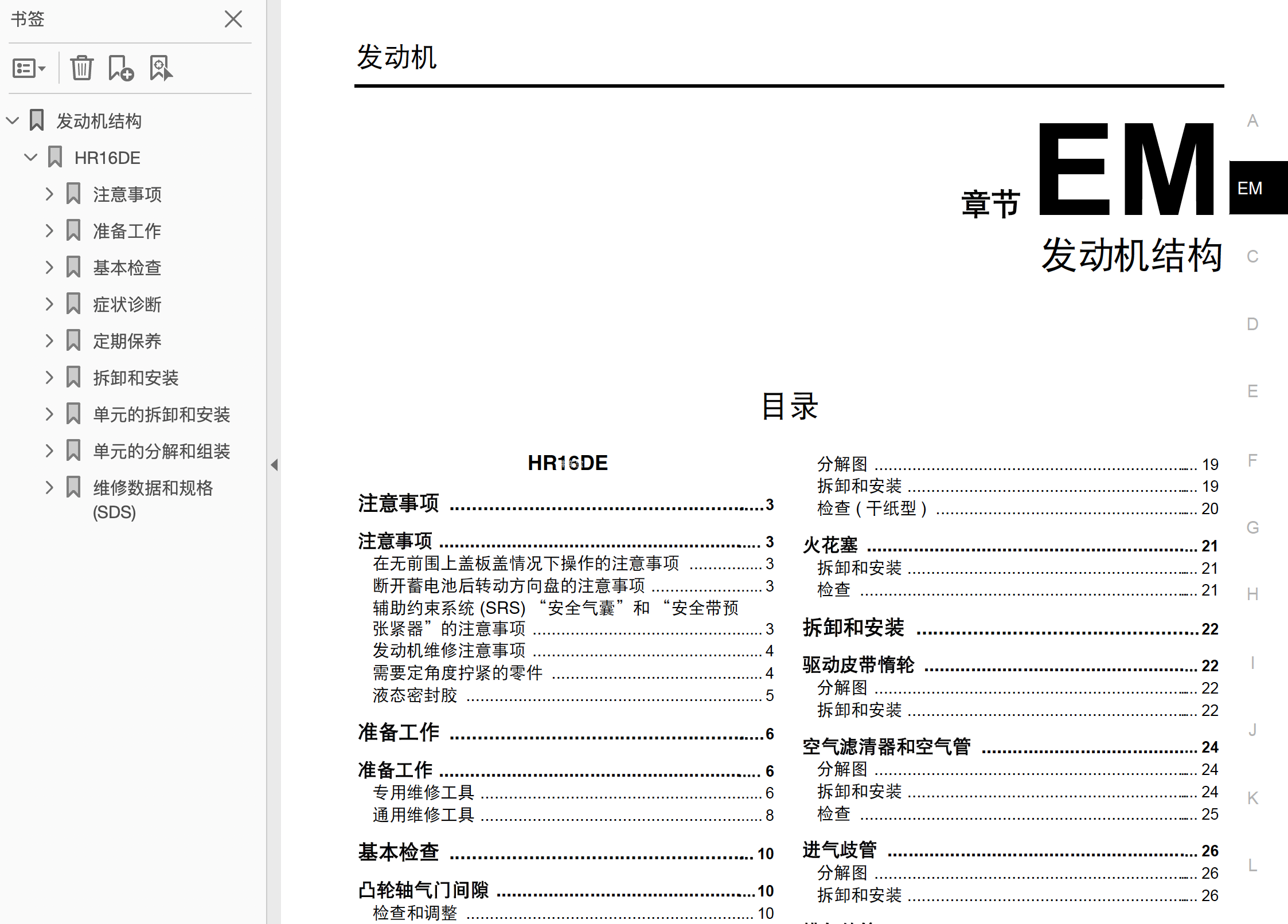This screenshot has width=1288, height=924.
Task: Open the 单元的分解和组装 bookmark
Action: tap(162, 451)
